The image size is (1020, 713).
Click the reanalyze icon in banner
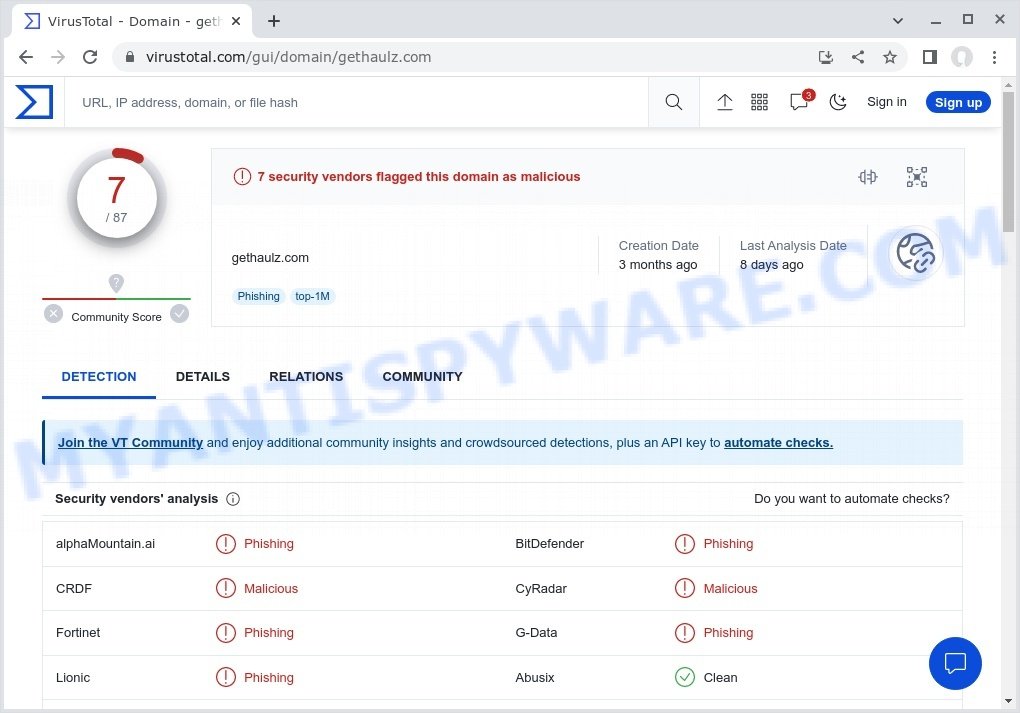click(868, 177)
